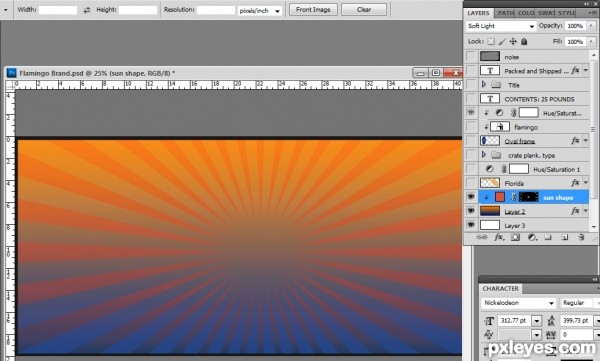Lock layer position with the move icon
This screenshot has height=361, width=600.
[513, 41]
